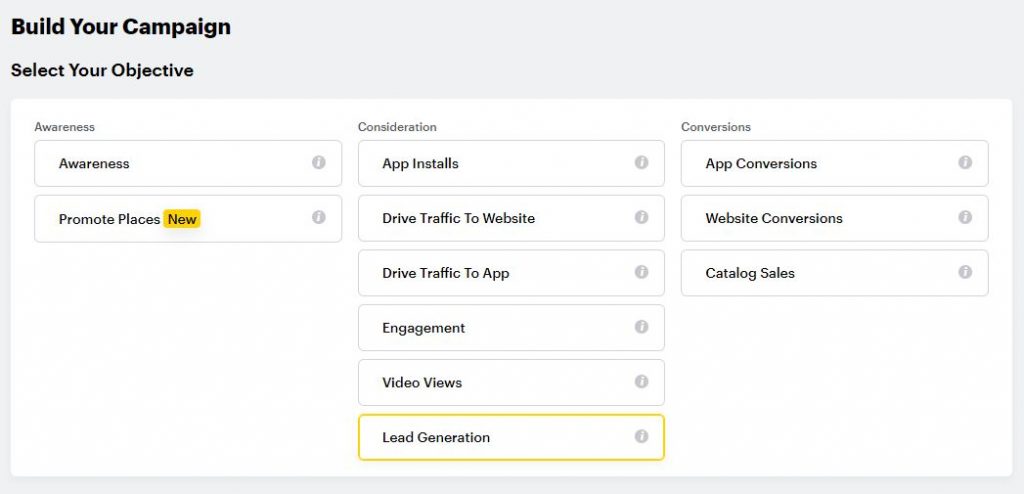Show info for Lead Generation objective
This screenshot has height=494, width=1024.
tap(641, 436)
